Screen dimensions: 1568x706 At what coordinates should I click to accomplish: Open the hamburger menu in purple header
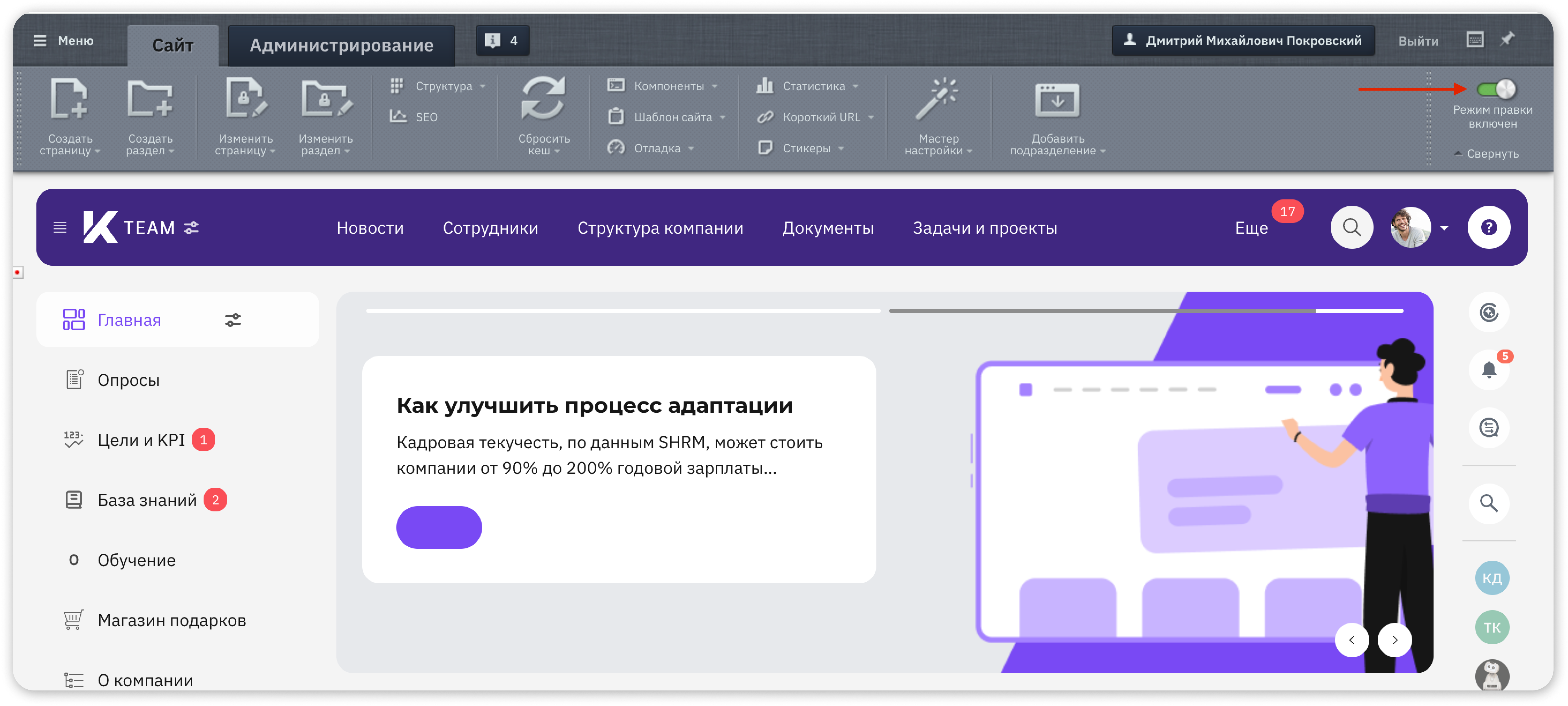pyautogui.click(x=60, y=228)
